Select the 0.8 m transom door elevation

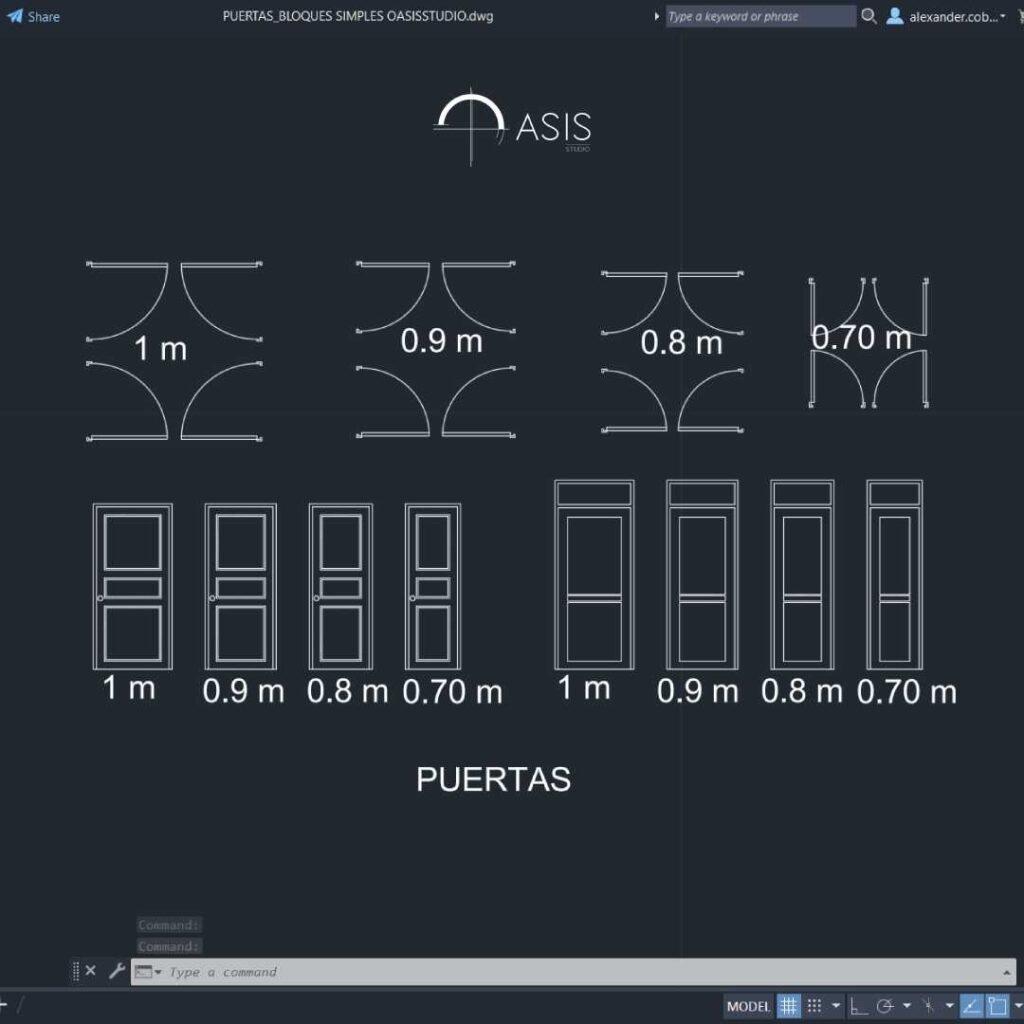point(802,575)
